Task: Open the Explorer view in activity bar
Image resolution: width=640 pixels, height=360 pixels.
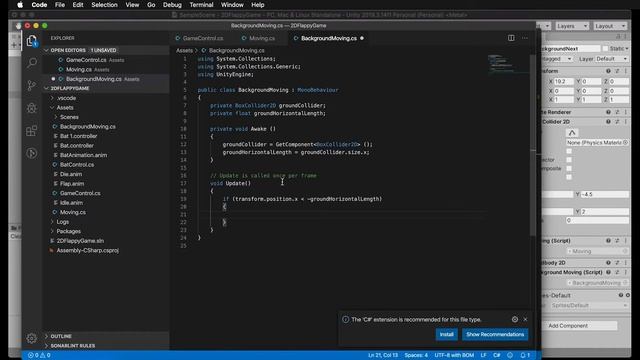Action: (32, 41)
